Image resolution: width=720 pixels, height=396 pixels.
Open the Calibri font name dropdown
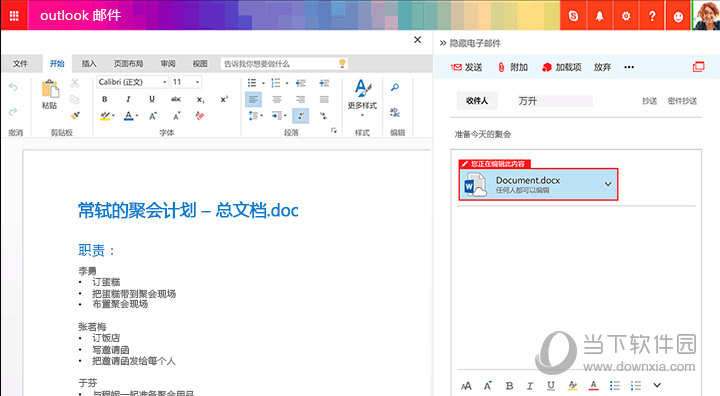click(165, 82)
